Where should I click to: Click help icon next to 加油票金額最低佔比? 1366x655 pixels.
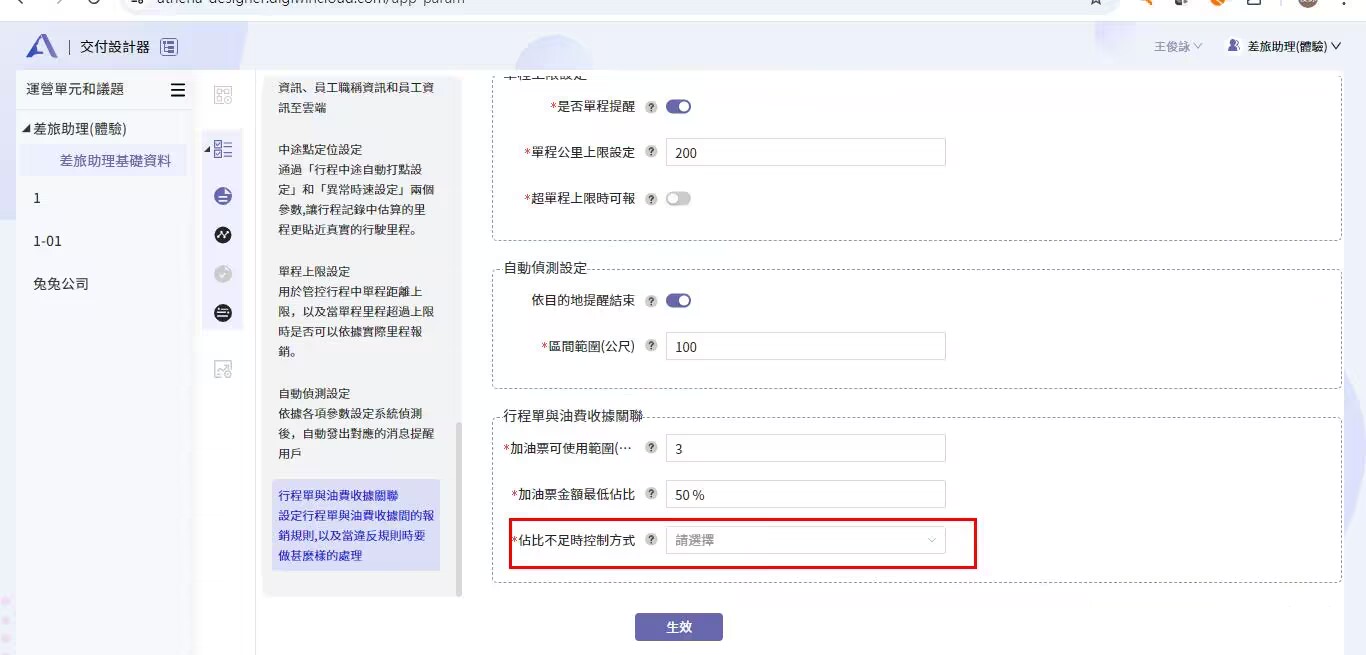(651, 494)
